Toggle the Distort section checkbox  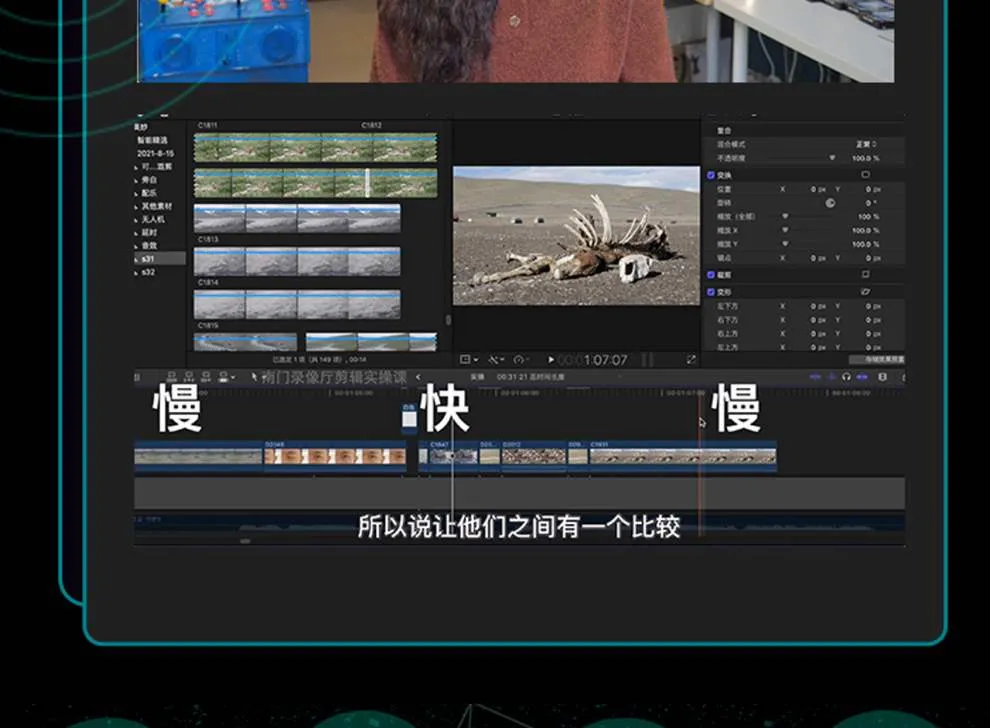(711, 291)
